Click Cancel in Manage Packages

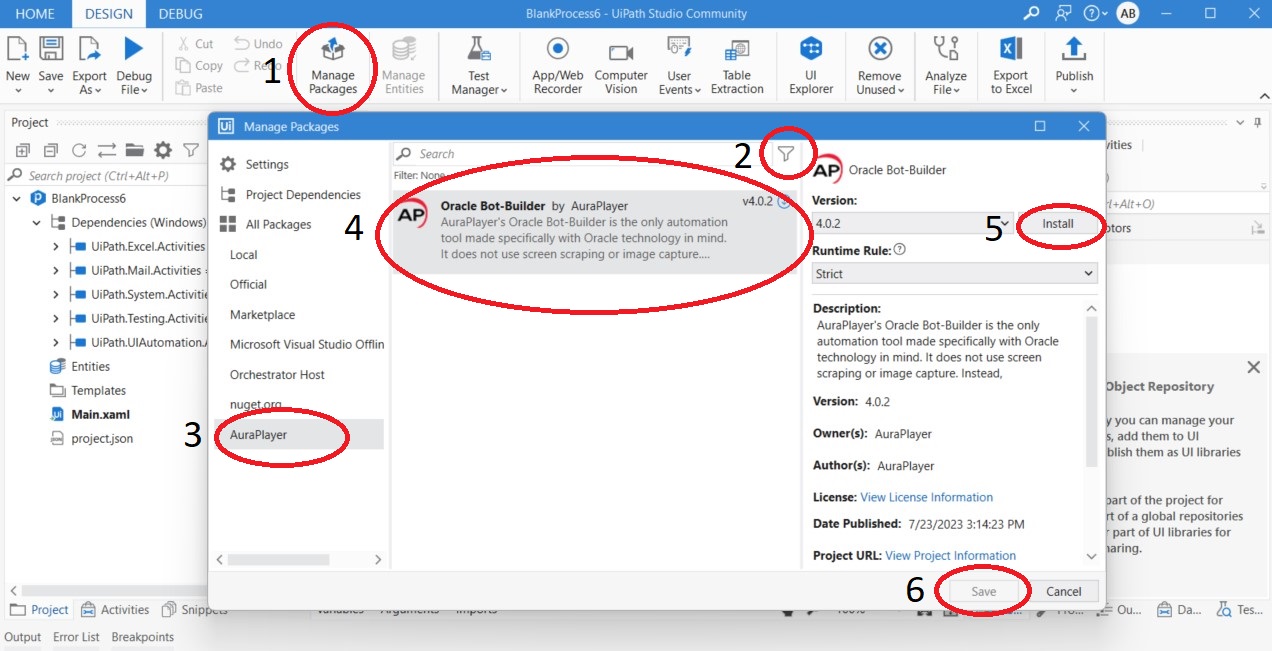click(1063, 591)
